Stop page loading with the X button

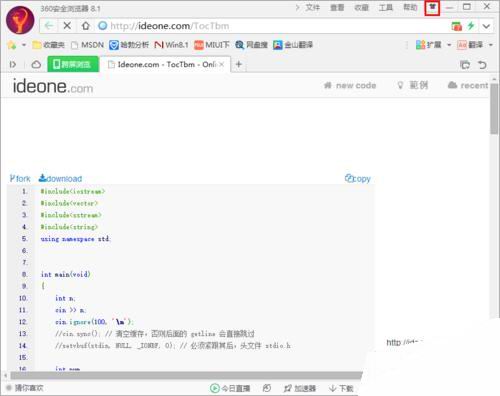(67, 26)
